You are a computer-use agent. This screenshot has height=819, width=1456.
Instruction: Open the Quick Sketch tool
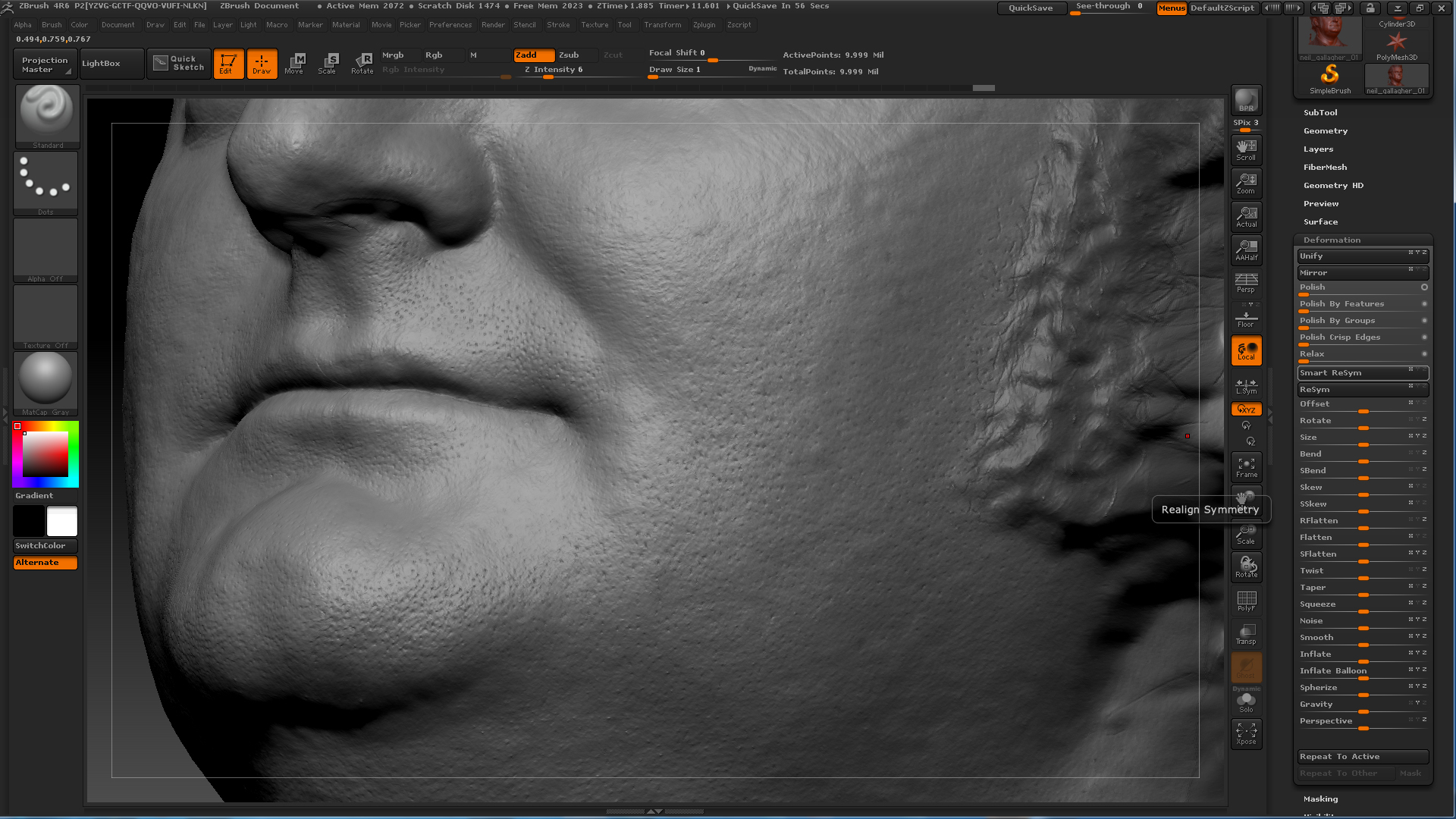(178, 64)
